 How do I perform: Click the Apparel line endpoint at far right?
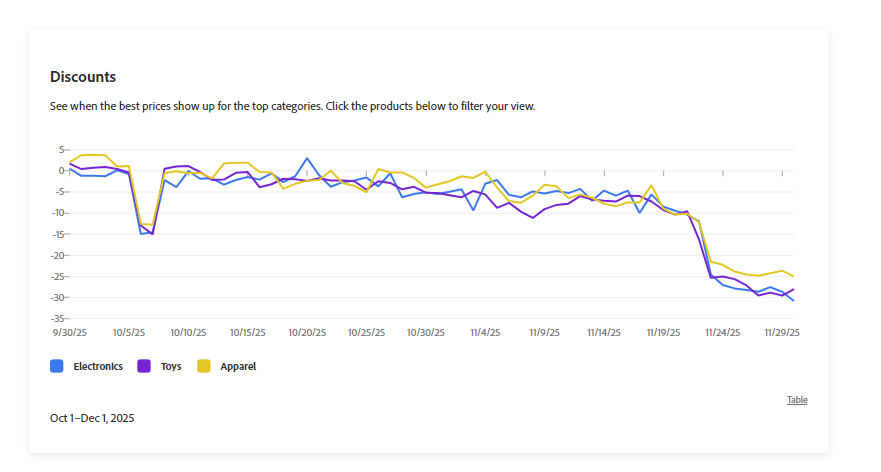click(x=794, y=276)
